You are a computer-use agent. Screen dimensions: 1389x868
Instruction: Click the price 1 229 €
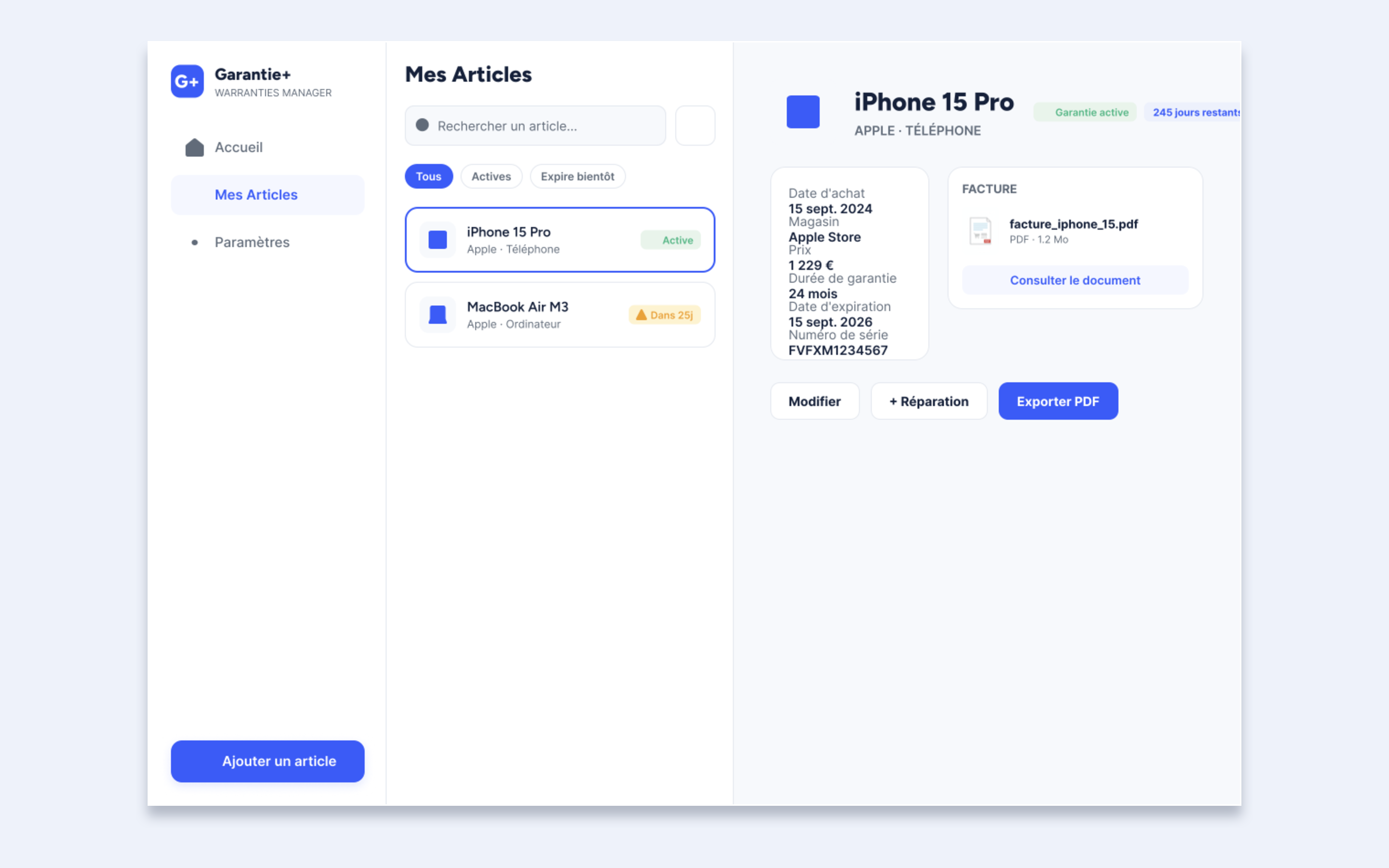pos(810,265)
